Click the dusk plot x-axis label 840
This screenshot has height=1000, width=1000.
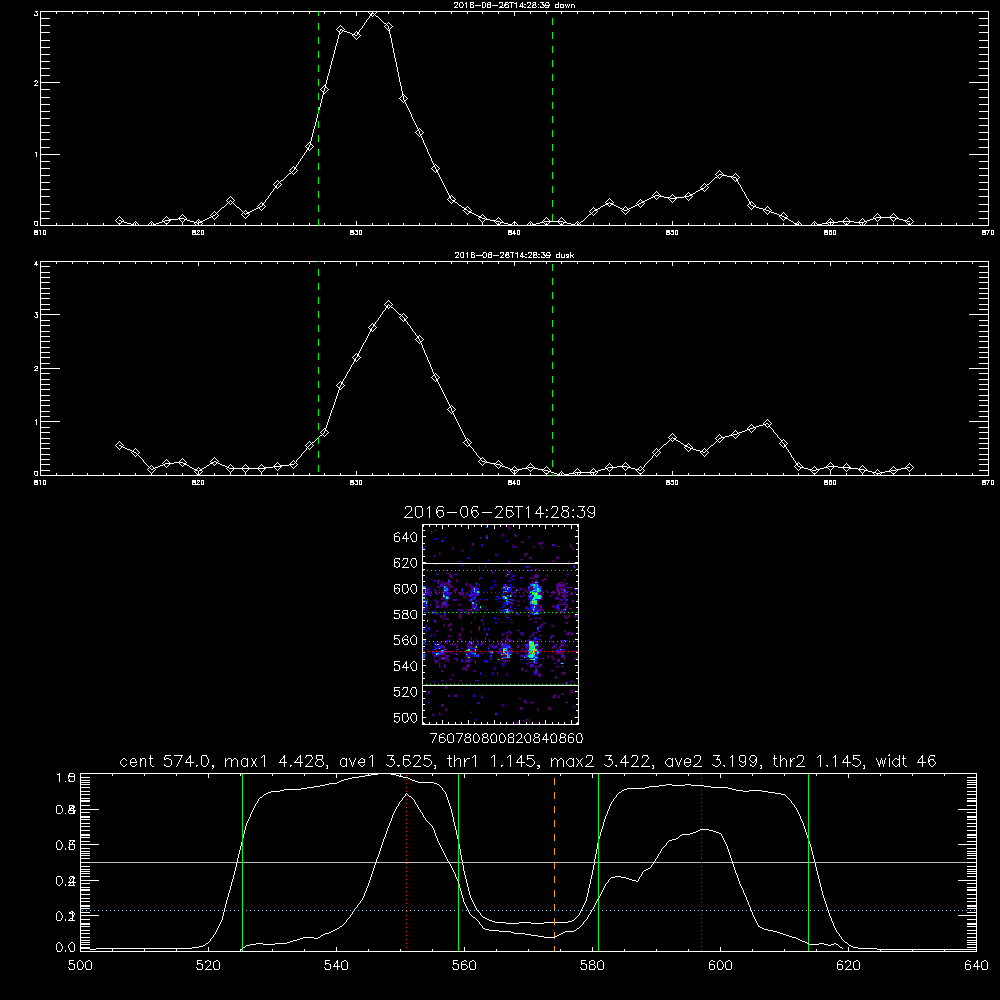[514, 483]
